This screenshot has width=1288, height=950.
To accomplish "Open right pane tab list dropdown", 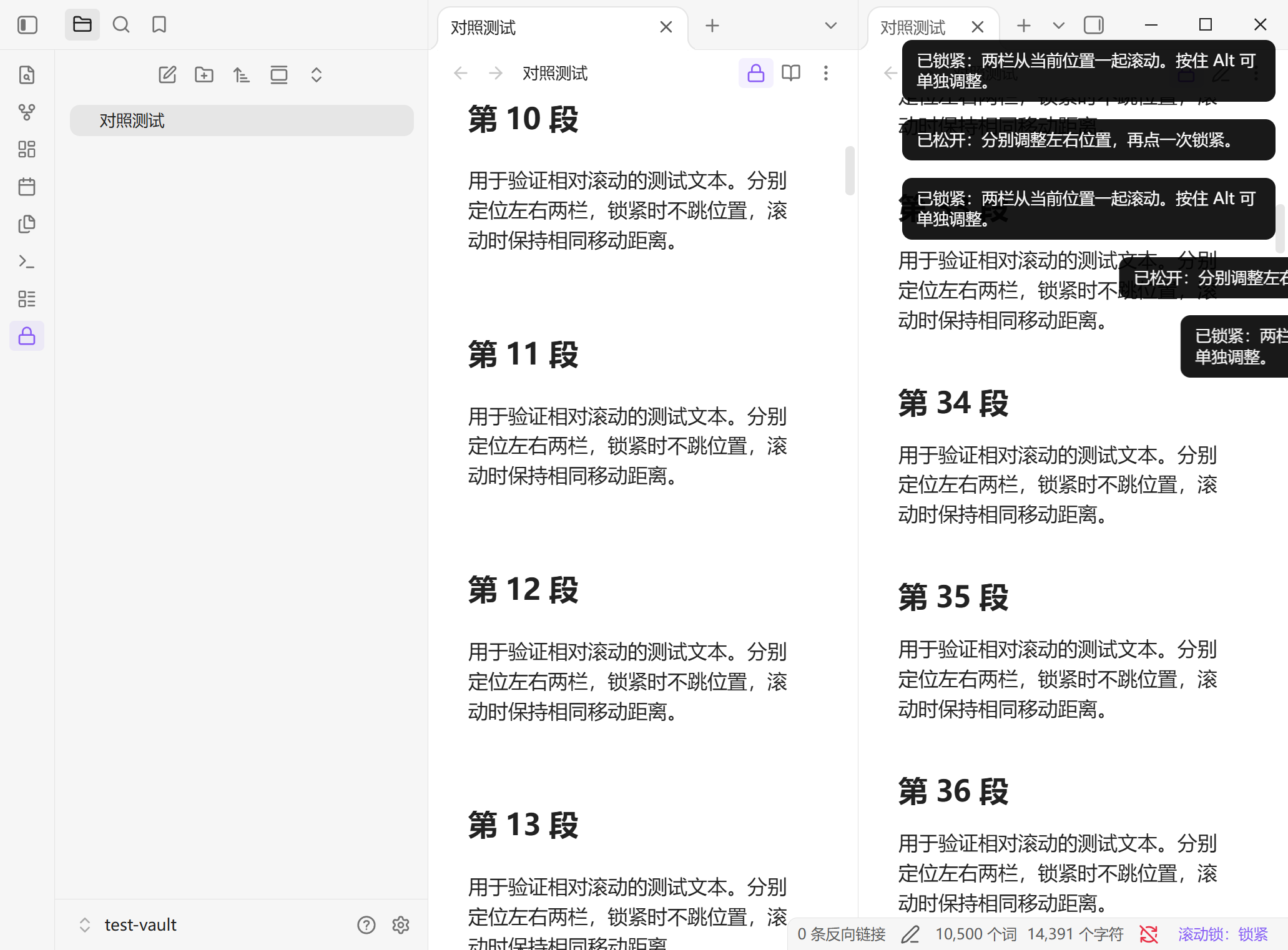I will (x=1058, y=26).
